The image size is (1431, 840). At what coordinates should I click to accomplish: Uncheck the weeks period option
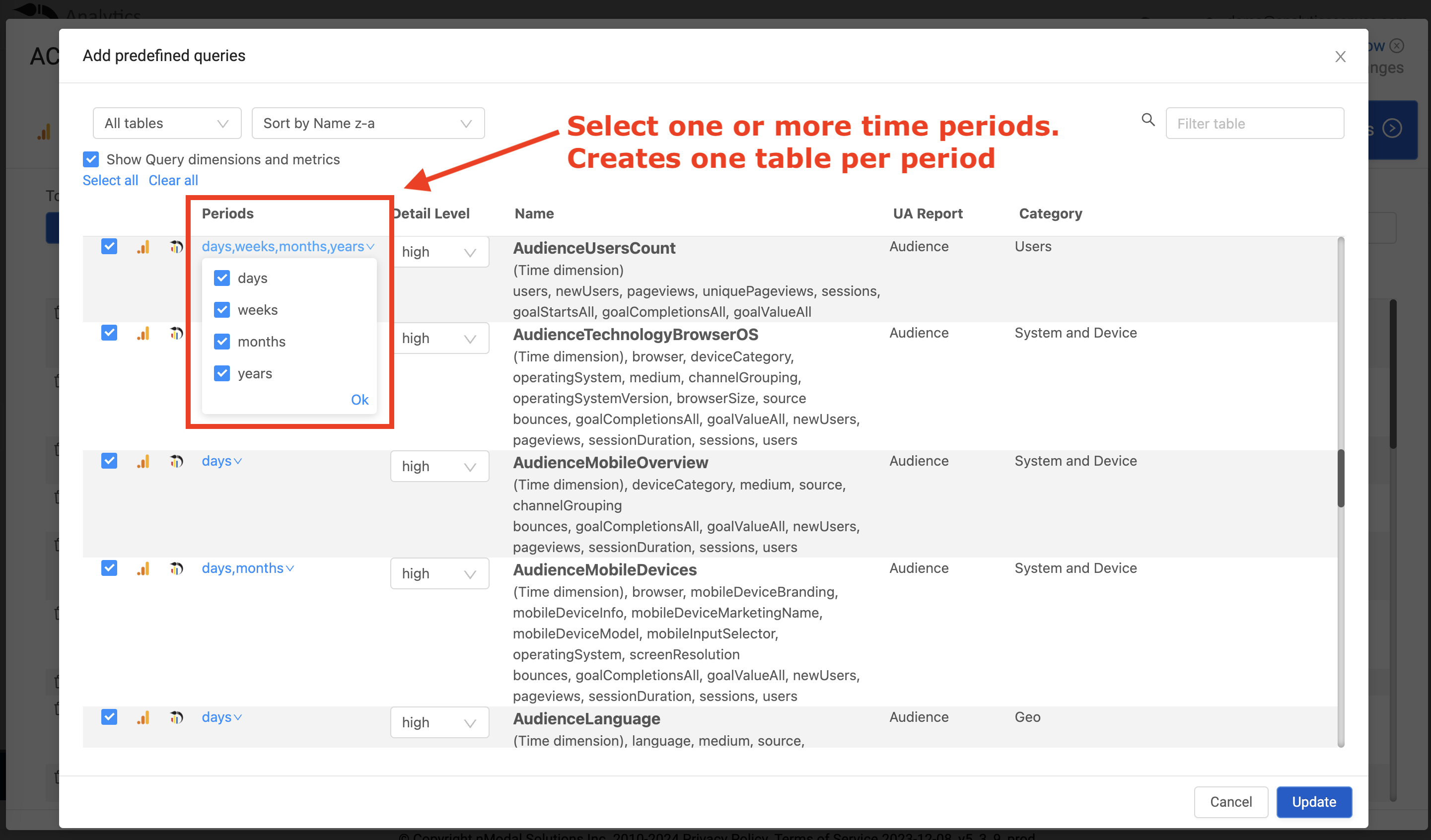pyautogui.click(x=222, y=309)
